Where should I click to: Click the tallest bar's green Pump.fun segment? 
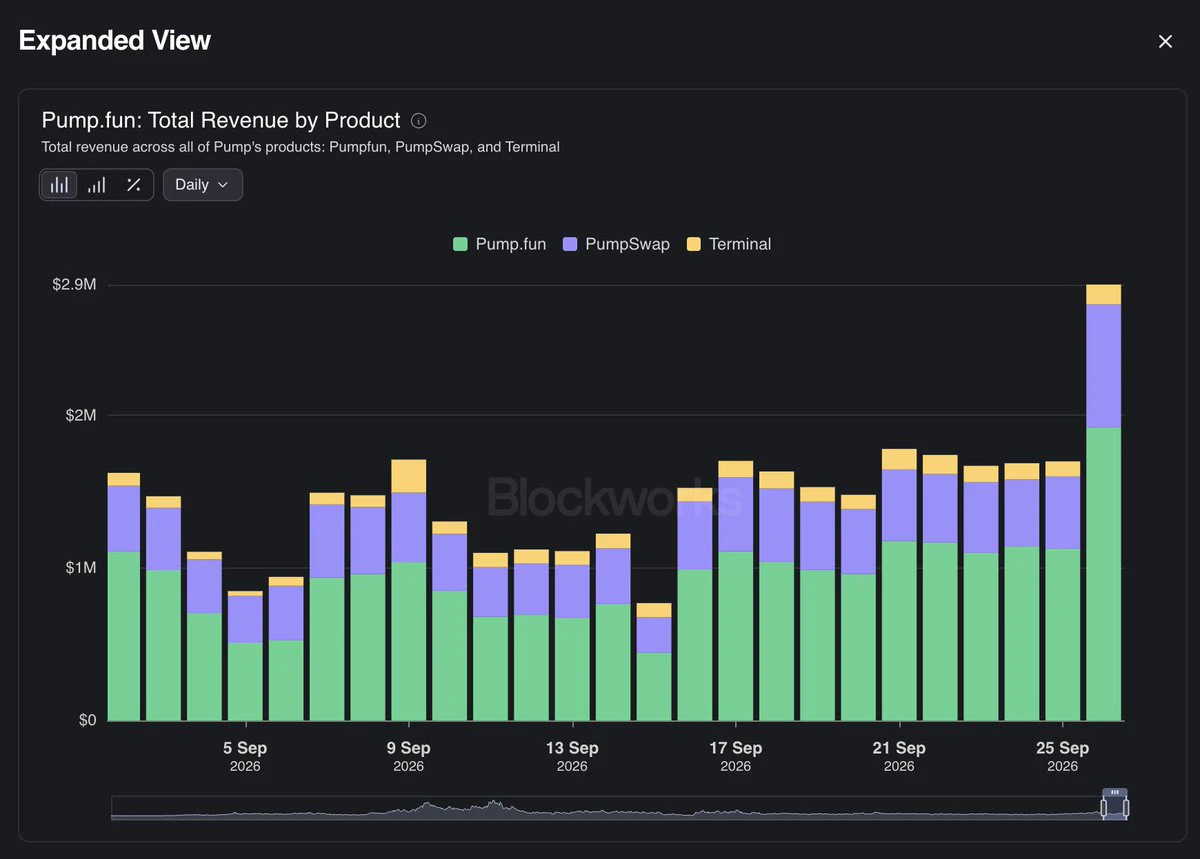click(x=1103, y=574)
